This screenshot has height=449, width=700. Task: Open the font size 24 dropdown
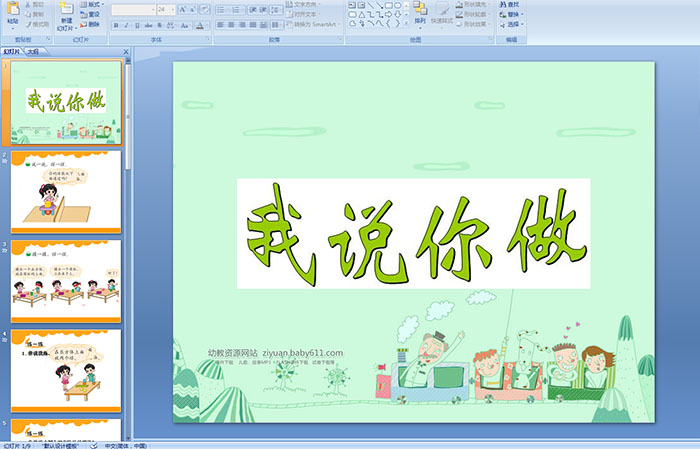click(173, 9)
